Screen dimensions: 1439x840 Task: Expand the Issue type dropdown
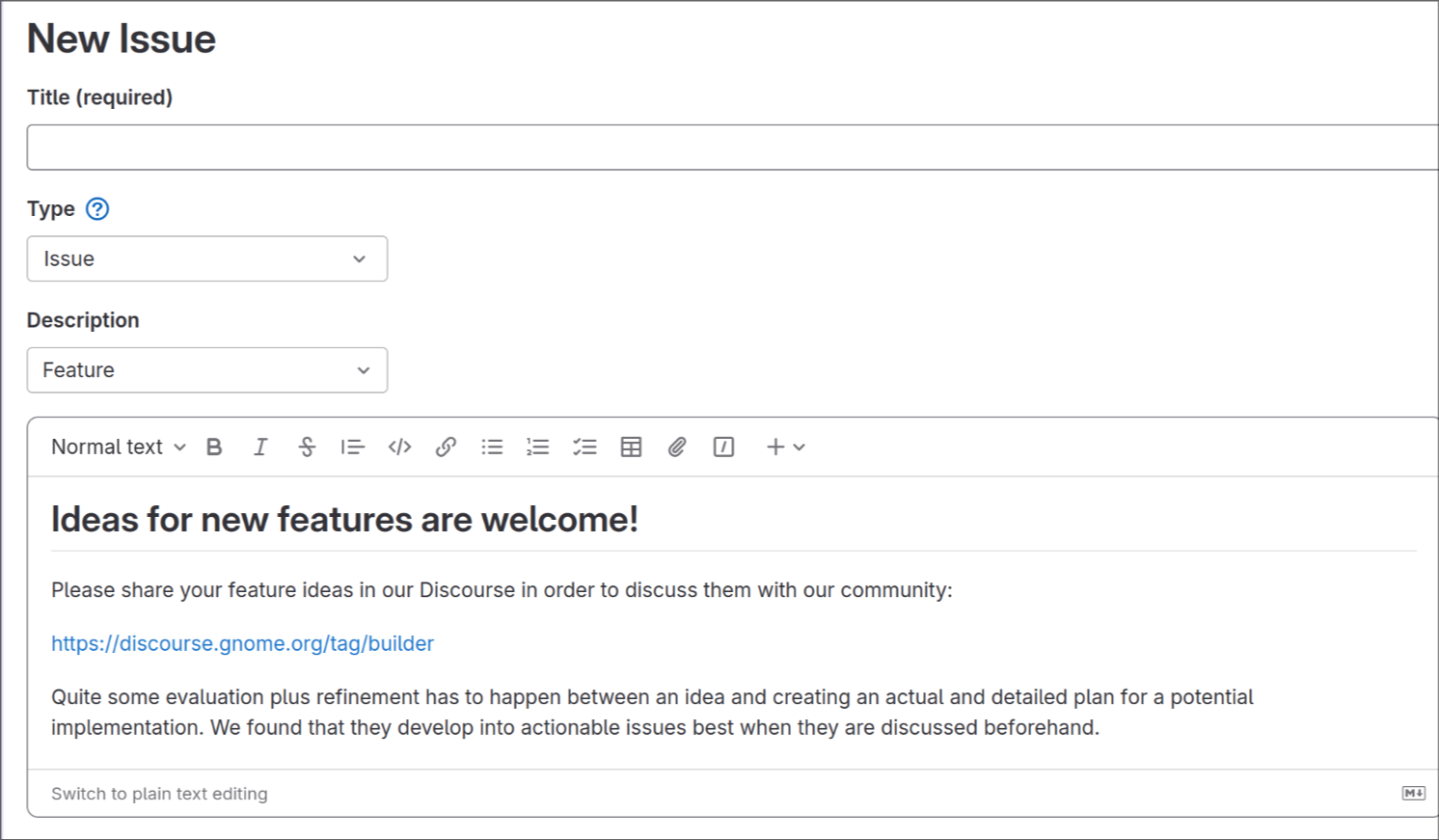(207, 258)
